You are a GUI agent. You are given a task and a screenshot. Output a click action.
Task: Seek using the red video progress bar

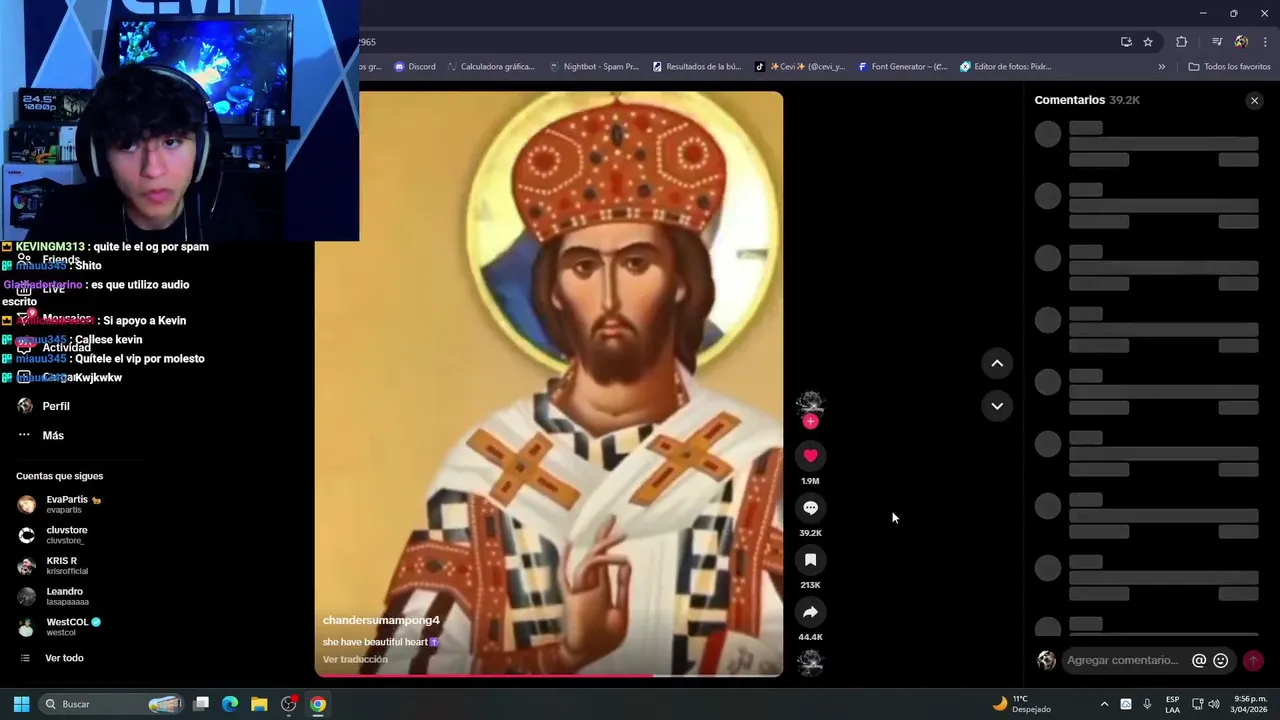tap(549, 676)
